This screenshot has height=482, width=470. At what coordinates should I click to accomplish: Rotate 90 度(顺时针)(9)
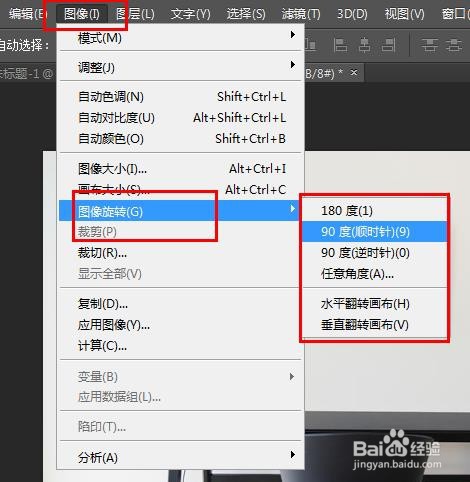point(375,232)
